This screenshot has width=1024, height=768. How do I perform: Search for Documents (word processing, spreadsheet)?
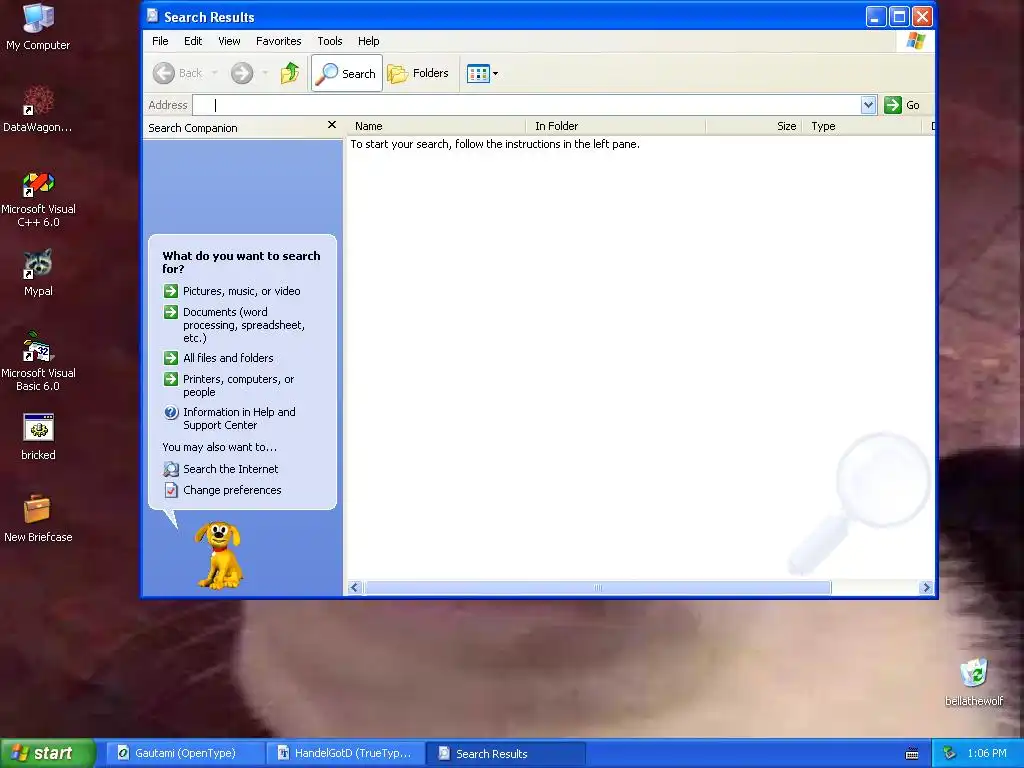[234, 325]
